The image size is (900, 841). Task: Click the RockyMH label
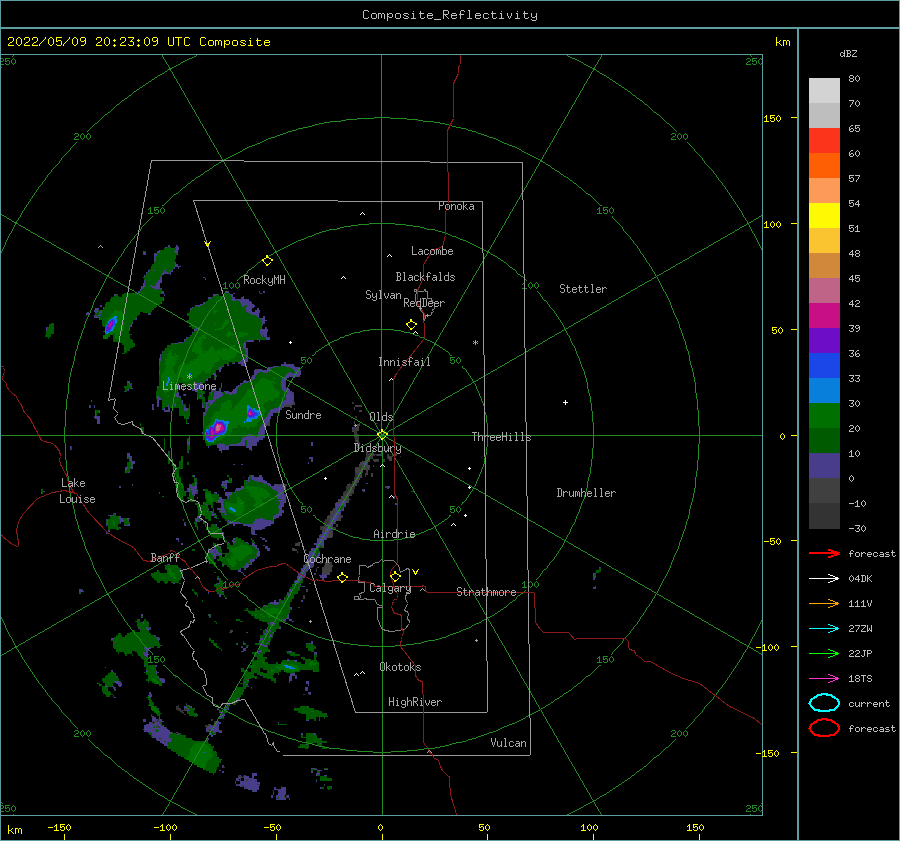264,280
